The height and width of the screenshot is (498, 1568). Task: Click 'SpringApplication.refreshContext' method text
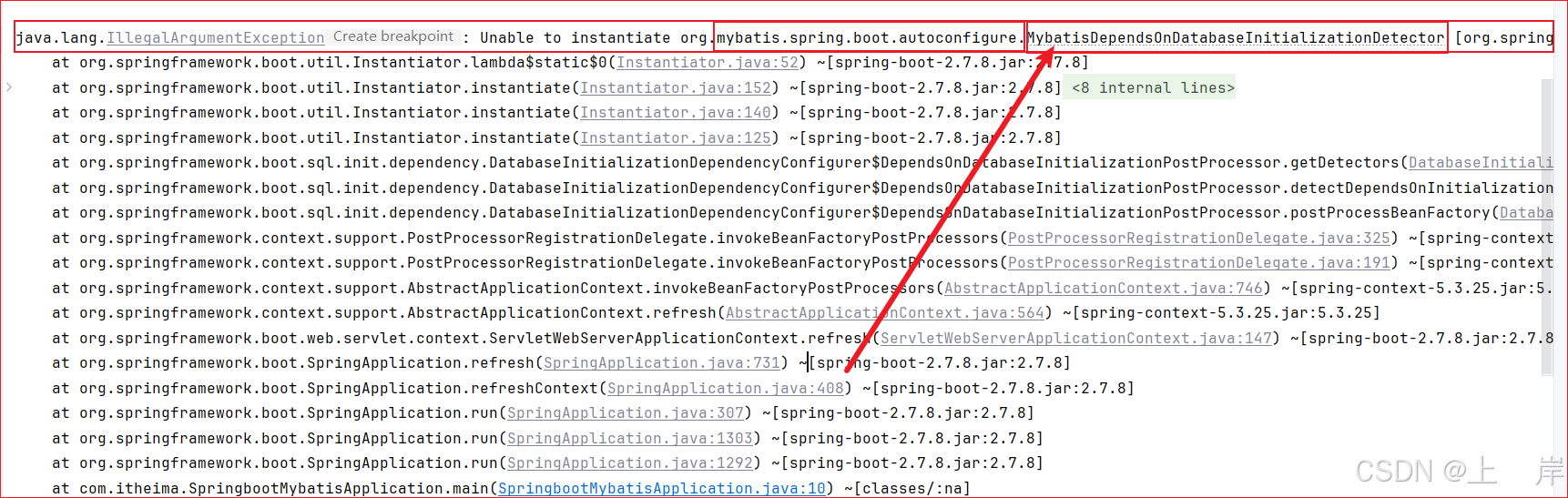(x=453, y=389)
